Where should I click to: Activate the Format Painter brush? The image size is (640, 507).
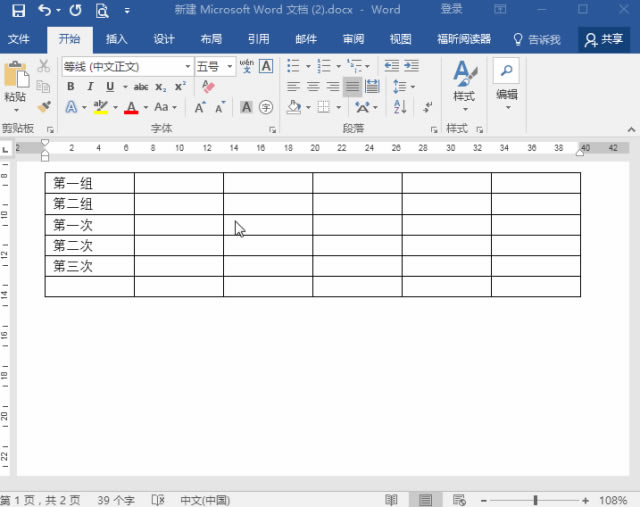[x=43, y=107]
